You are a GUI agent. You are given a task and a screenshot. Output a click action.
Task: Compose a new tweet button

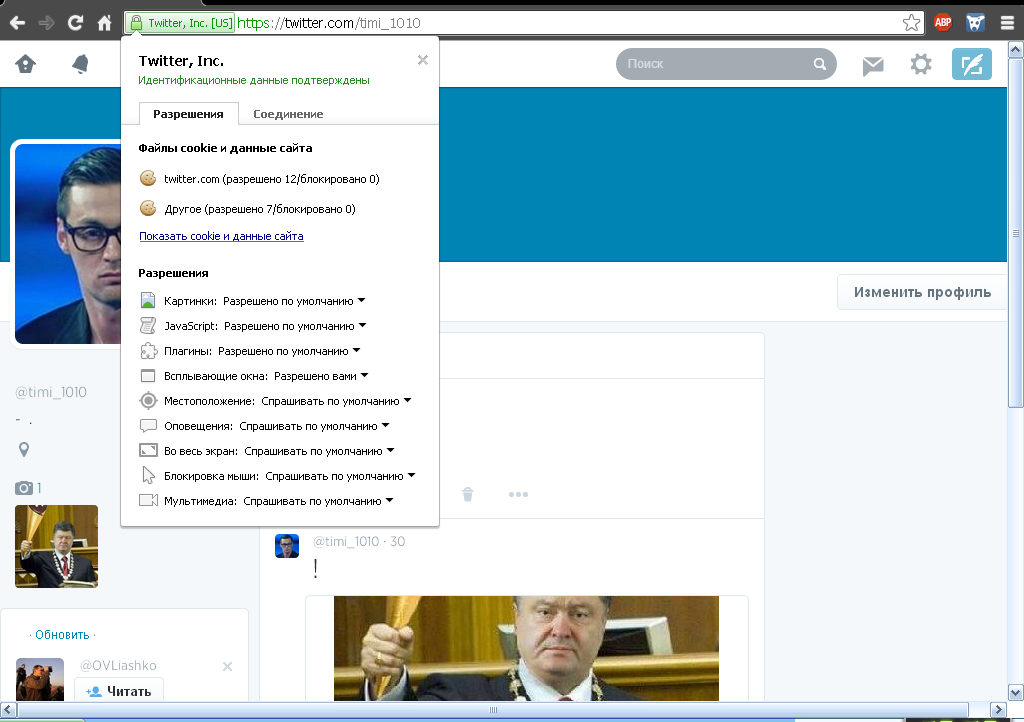pos(972,64)
